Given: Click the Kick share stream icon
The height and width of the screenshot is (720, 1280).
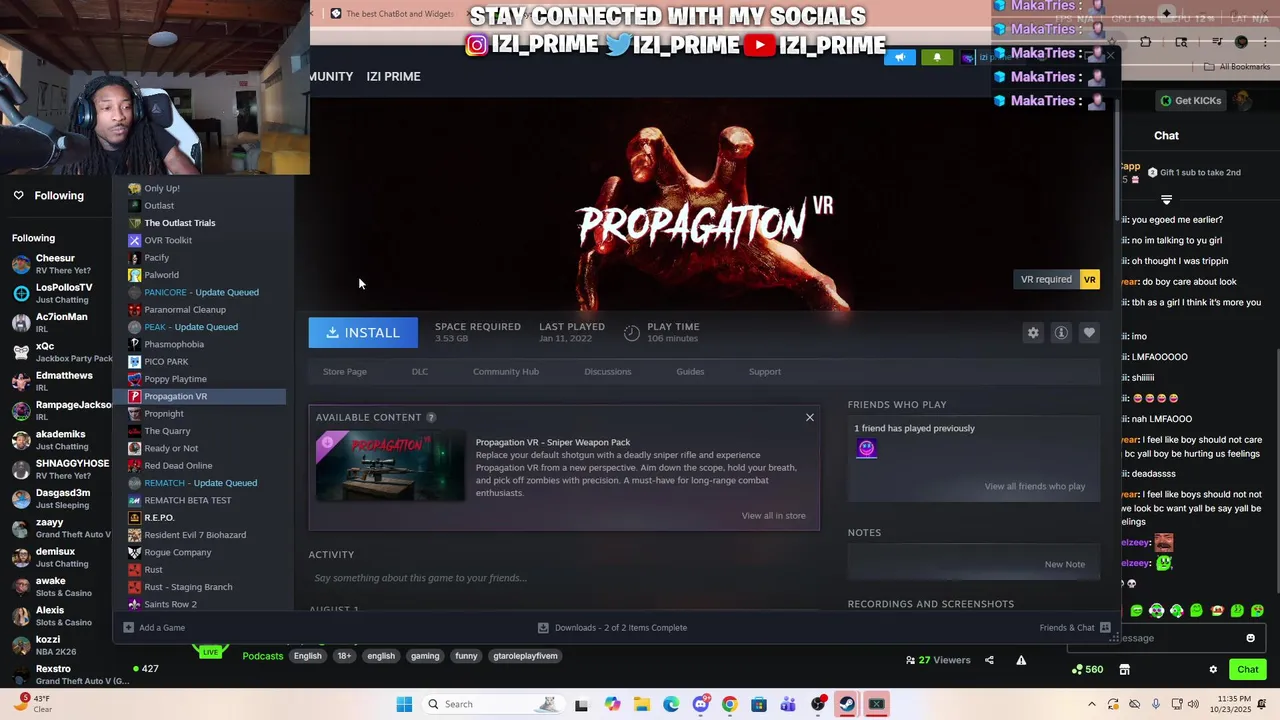Looking at the screenshot, I should (x=989, y=660).
